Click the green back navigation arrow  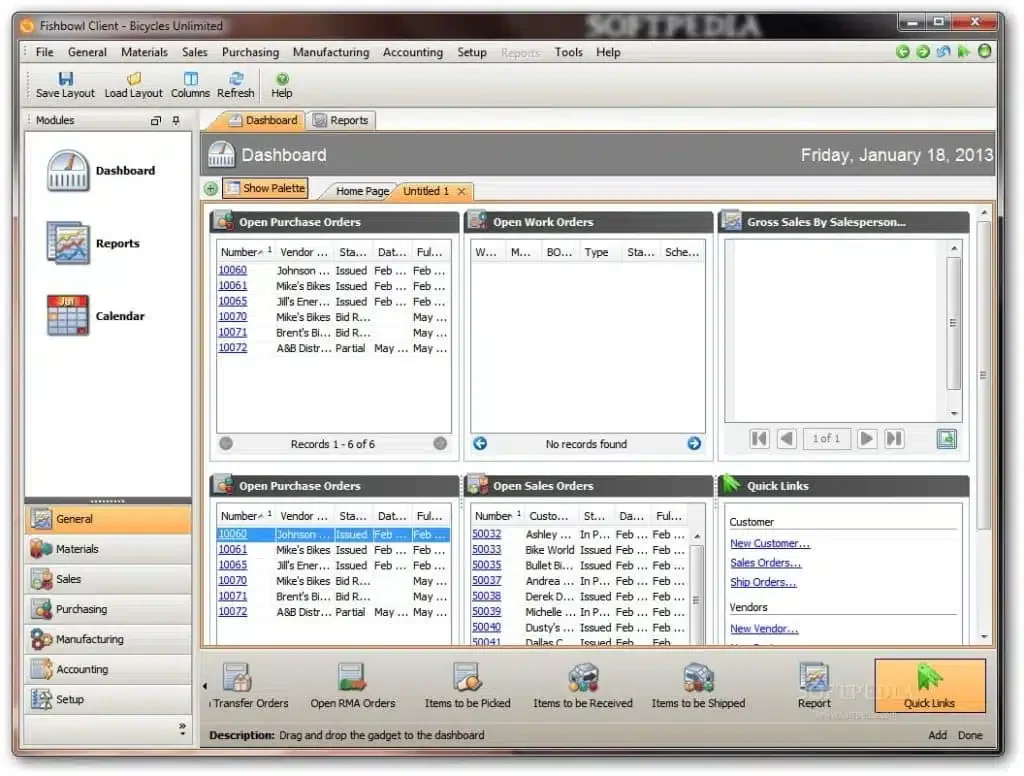pos(903,52)
